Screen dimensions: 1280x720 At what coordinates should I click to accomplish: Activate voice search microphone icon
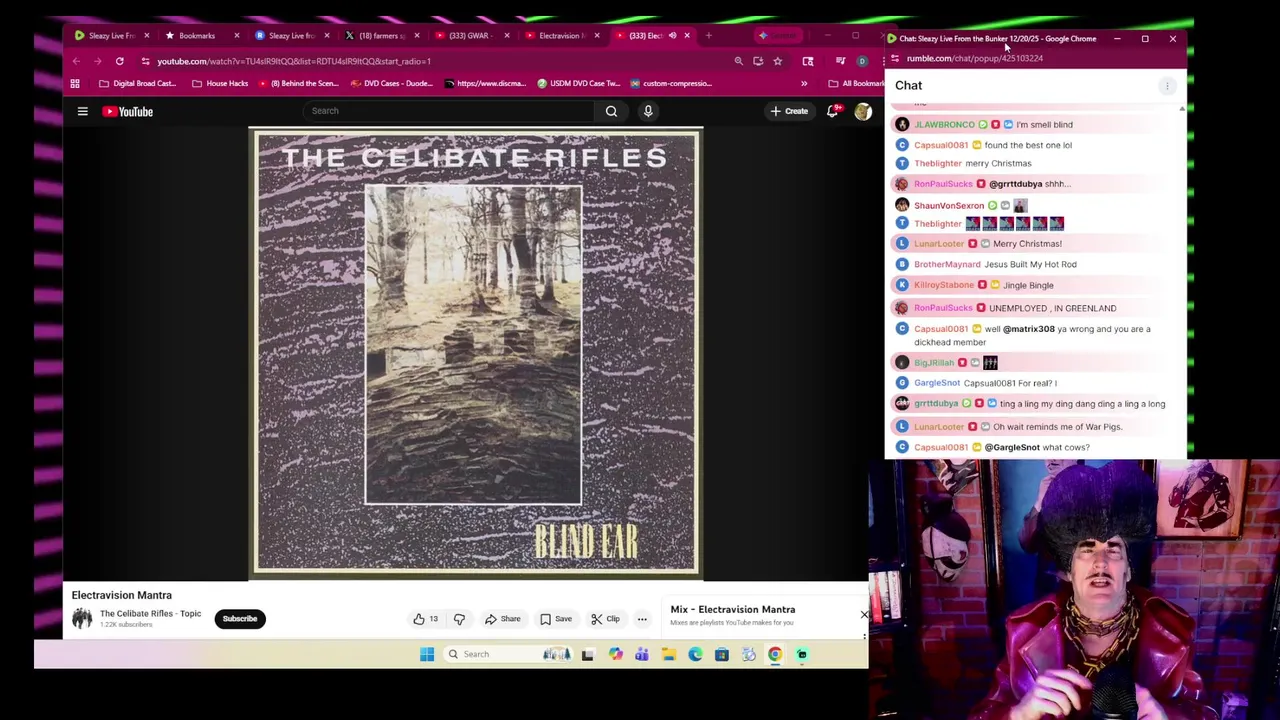648,111
